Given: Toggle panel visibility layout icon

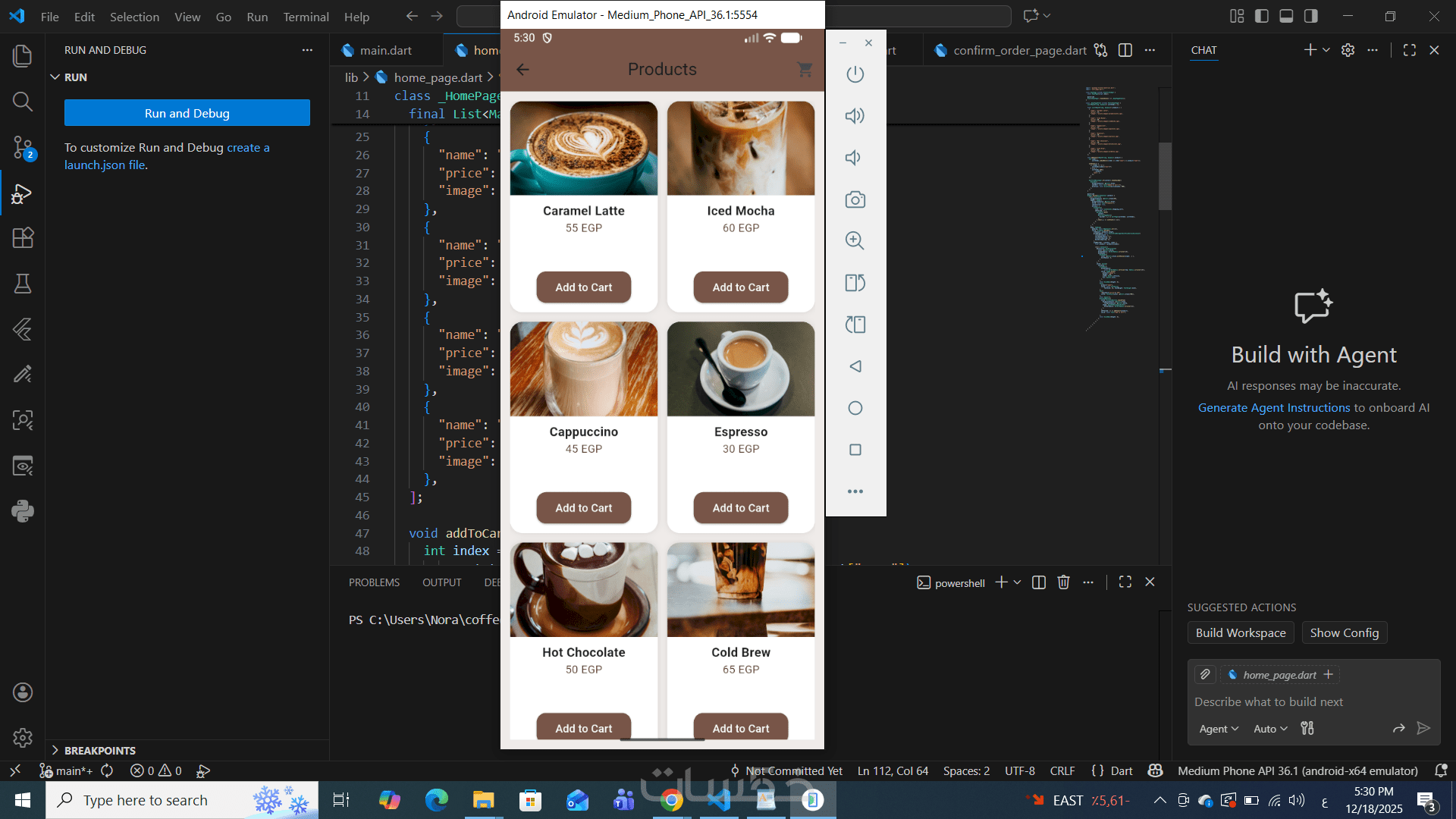Looking at the screenshot, I should point(1286,16).
